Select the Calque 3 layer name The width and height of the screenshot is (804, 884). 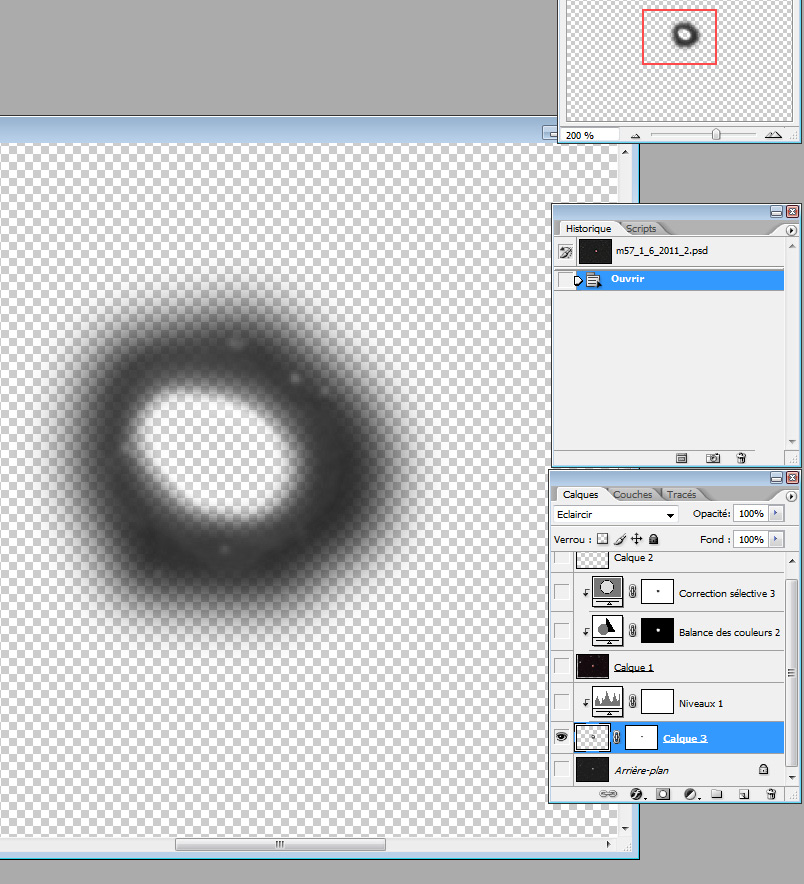tap(684, 738)
